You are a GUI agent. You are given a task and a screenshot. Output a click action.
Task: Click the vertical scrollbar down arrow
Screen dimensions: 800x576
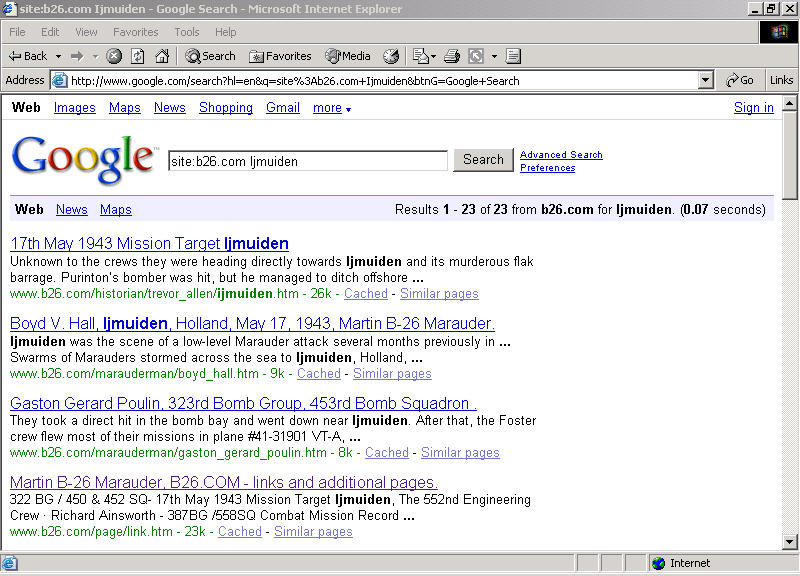pos(789,542)
